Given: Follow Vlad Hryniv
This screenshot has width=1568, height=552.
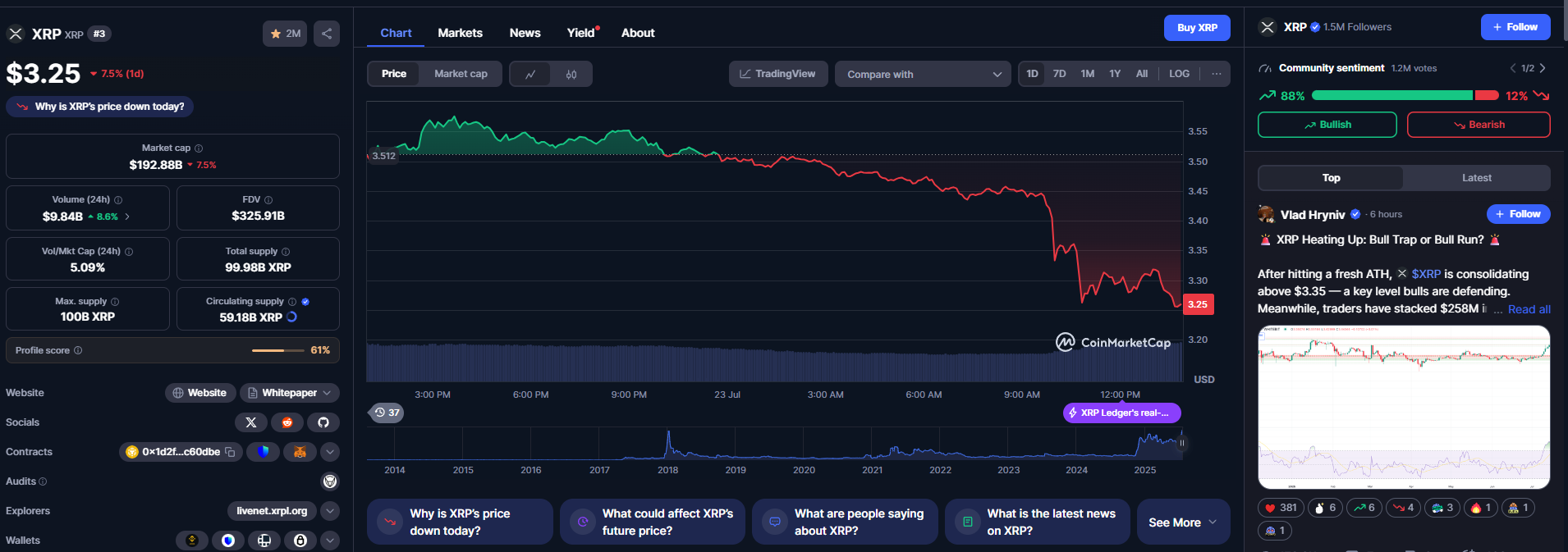Looking at the screenshot, I should click(1518, 214).
